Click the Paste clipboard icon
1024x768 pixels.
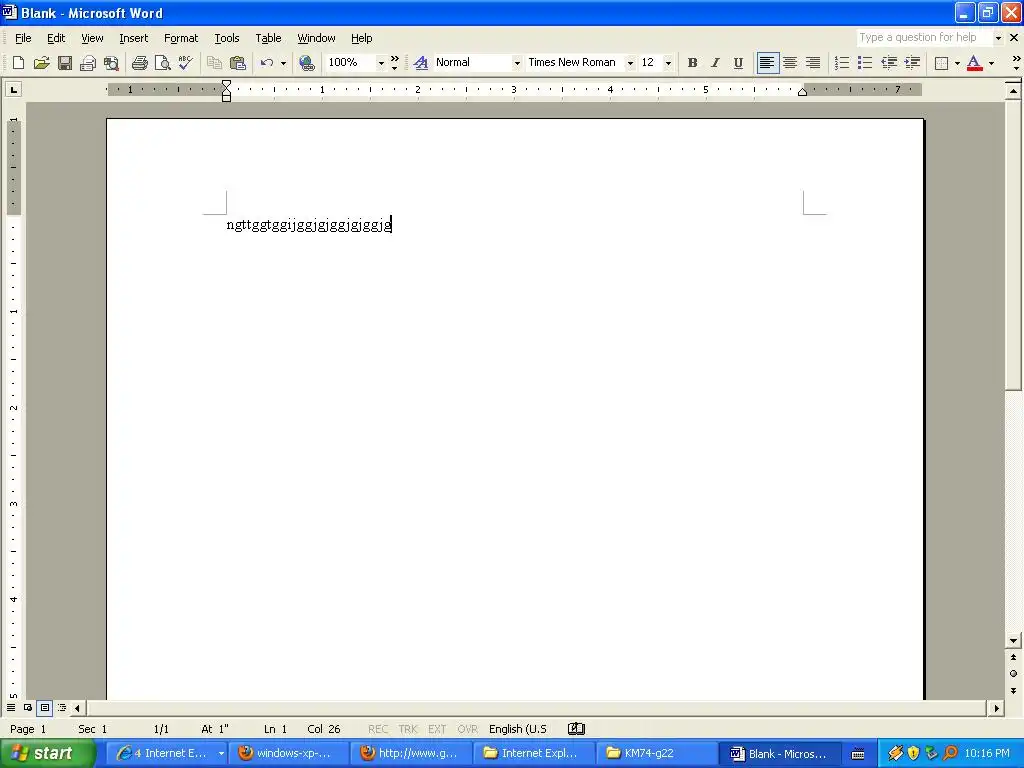238,63
